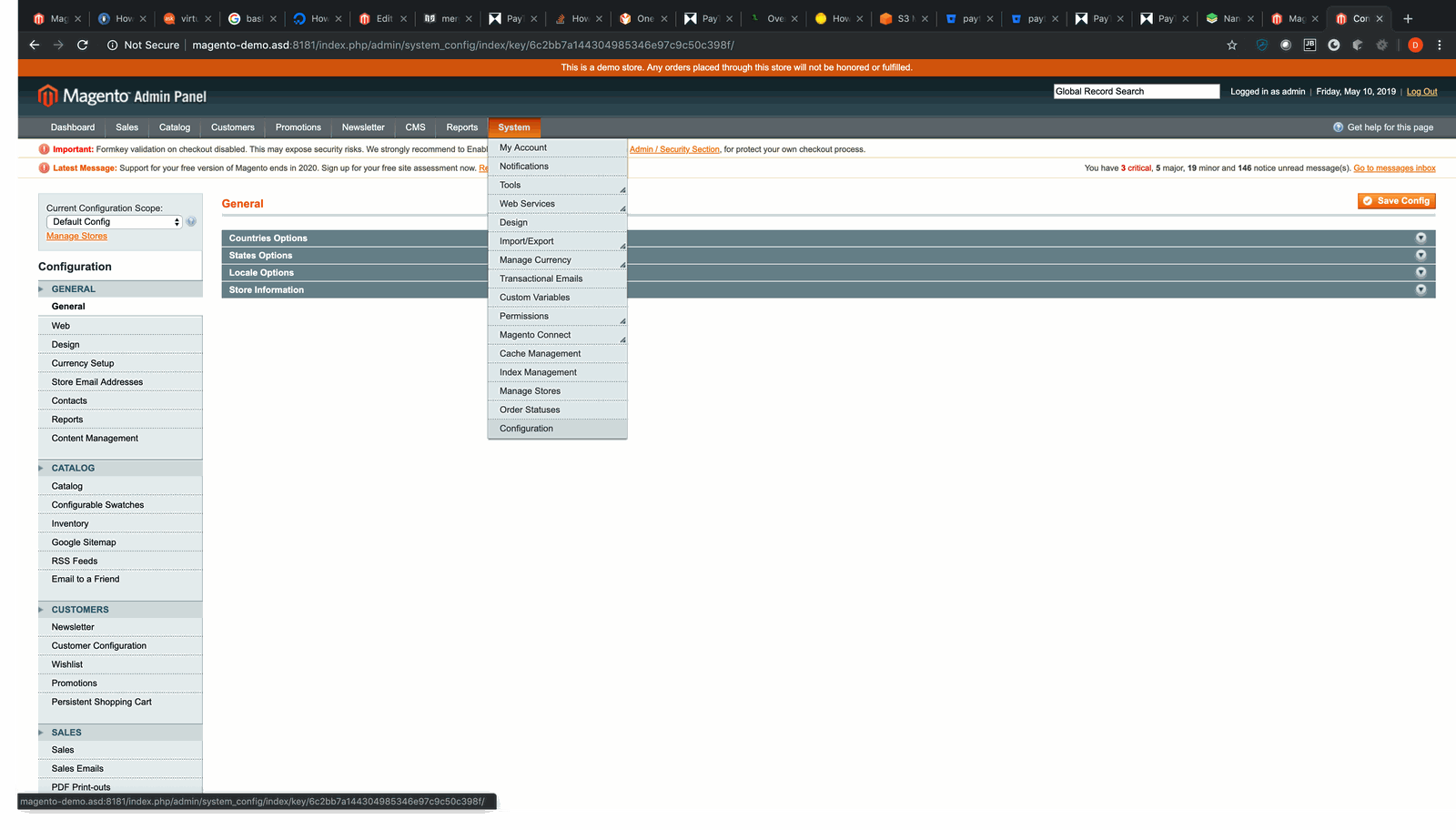Expand the States Options section
1456x830 pixels.
[x=828, y=255]
